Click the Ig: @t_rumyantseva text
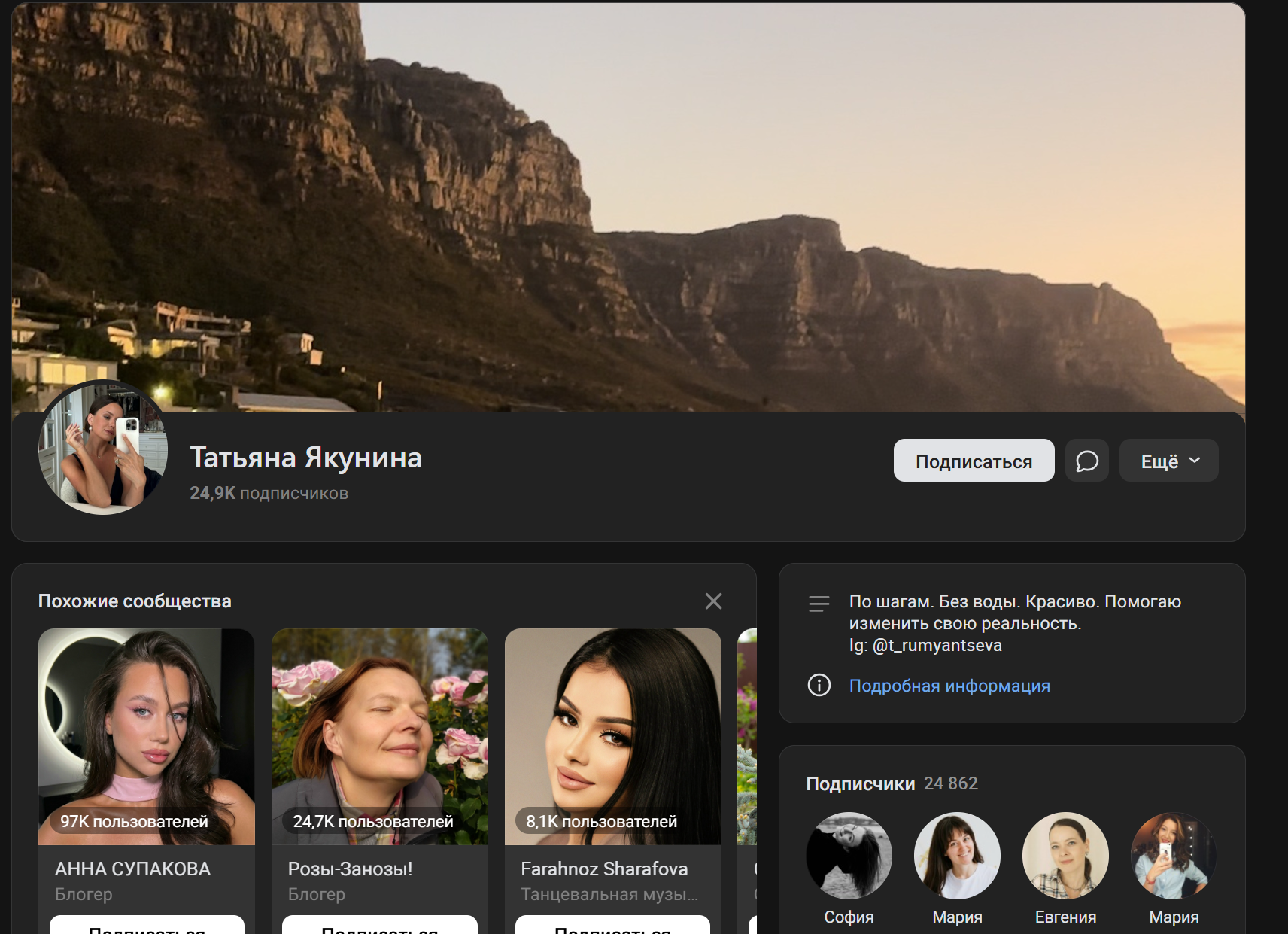 tap(925, 645)
